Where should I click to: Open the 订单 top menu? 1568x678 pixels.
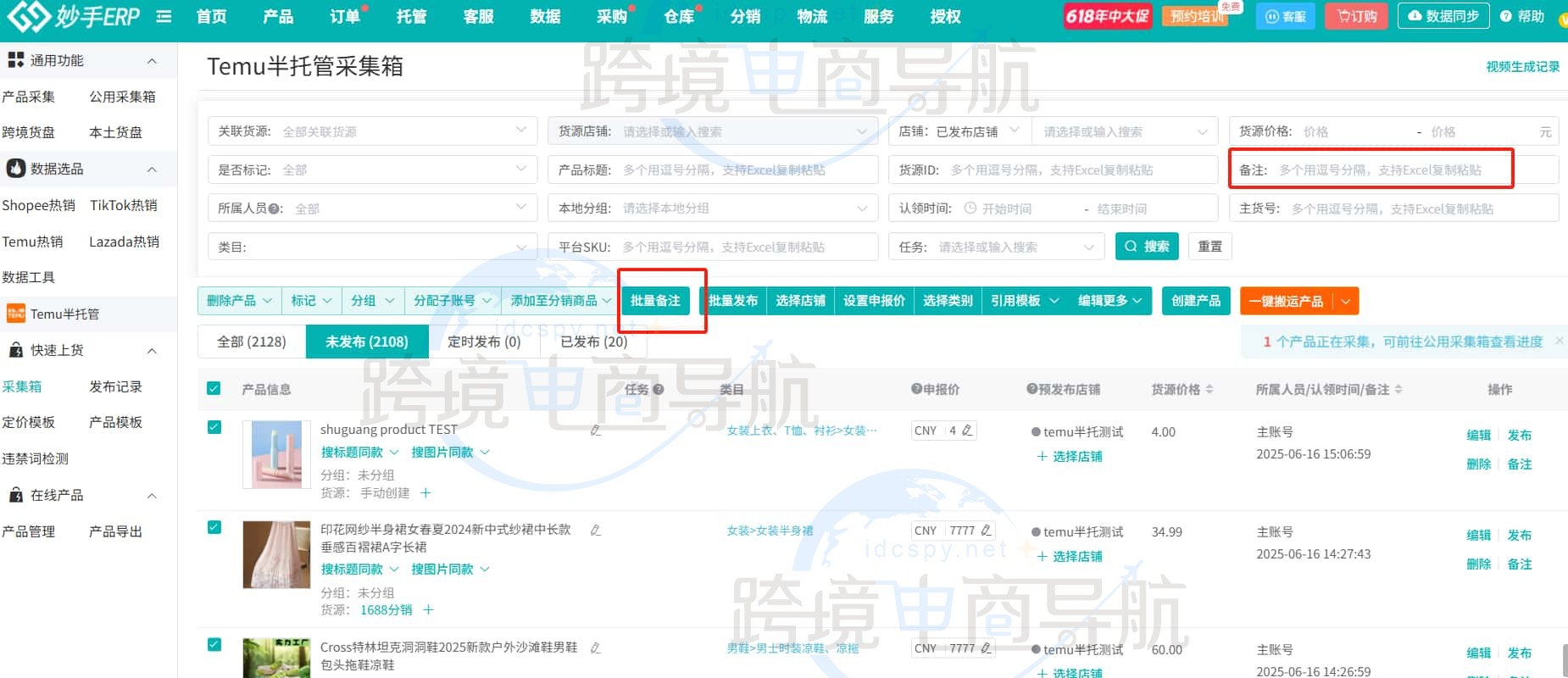pyautogui.click(x=344, y=16)
